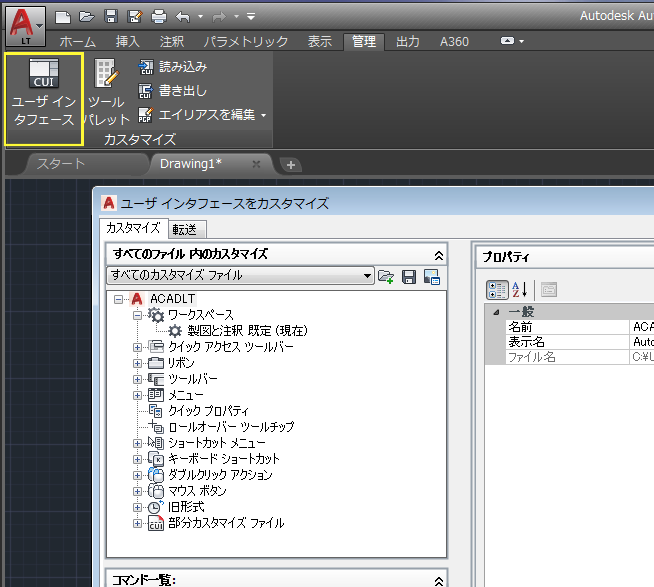Click the image manager icon
654x587 pixels.
tap(432, 277)
